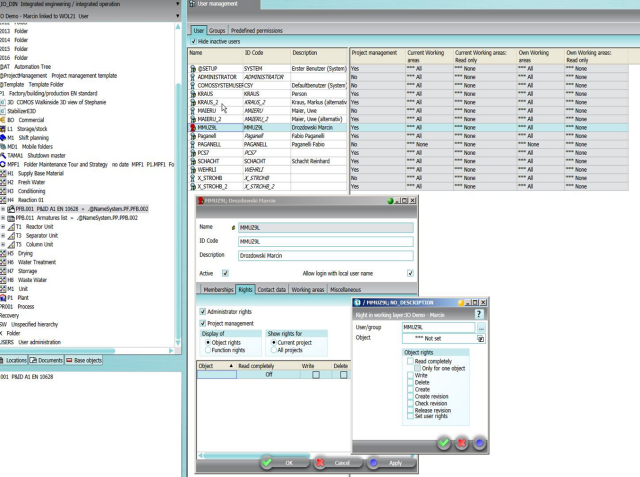640x477 pixels.
Task: Click BO Commercial icon in tree
Action: coord(2,120)
